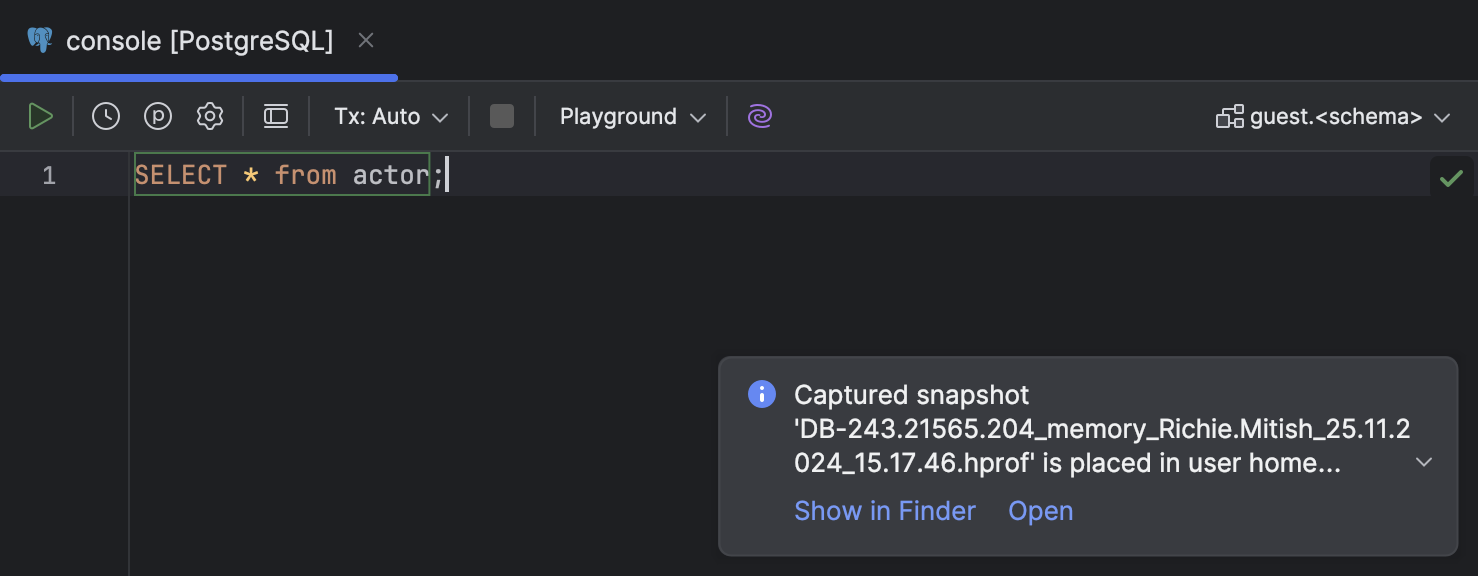Screen dimensions: 1478x576
Task: Click the green inspection checkmark in the editor gutter
Action: tap(1452, 178)
